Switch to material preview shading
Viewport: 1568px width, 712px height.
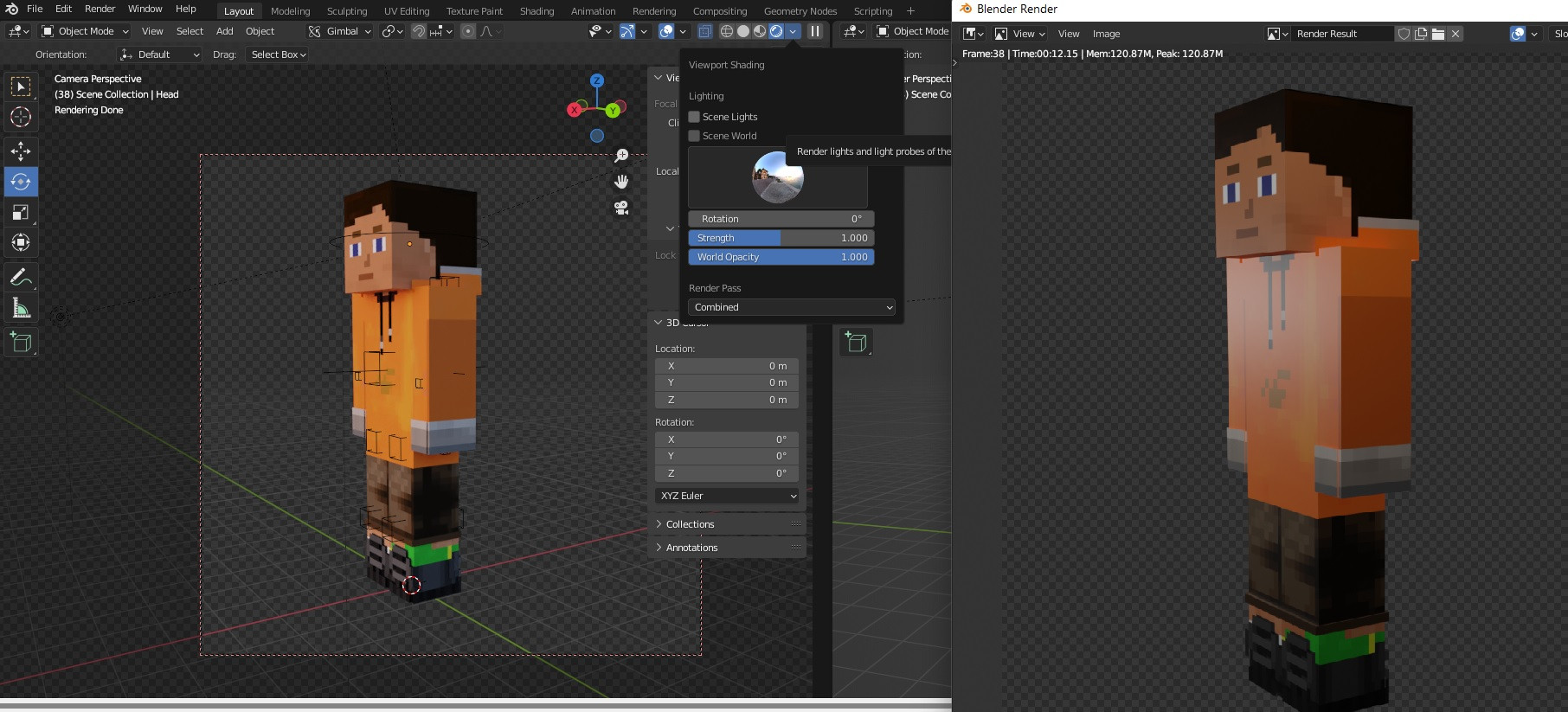point(760,31)
